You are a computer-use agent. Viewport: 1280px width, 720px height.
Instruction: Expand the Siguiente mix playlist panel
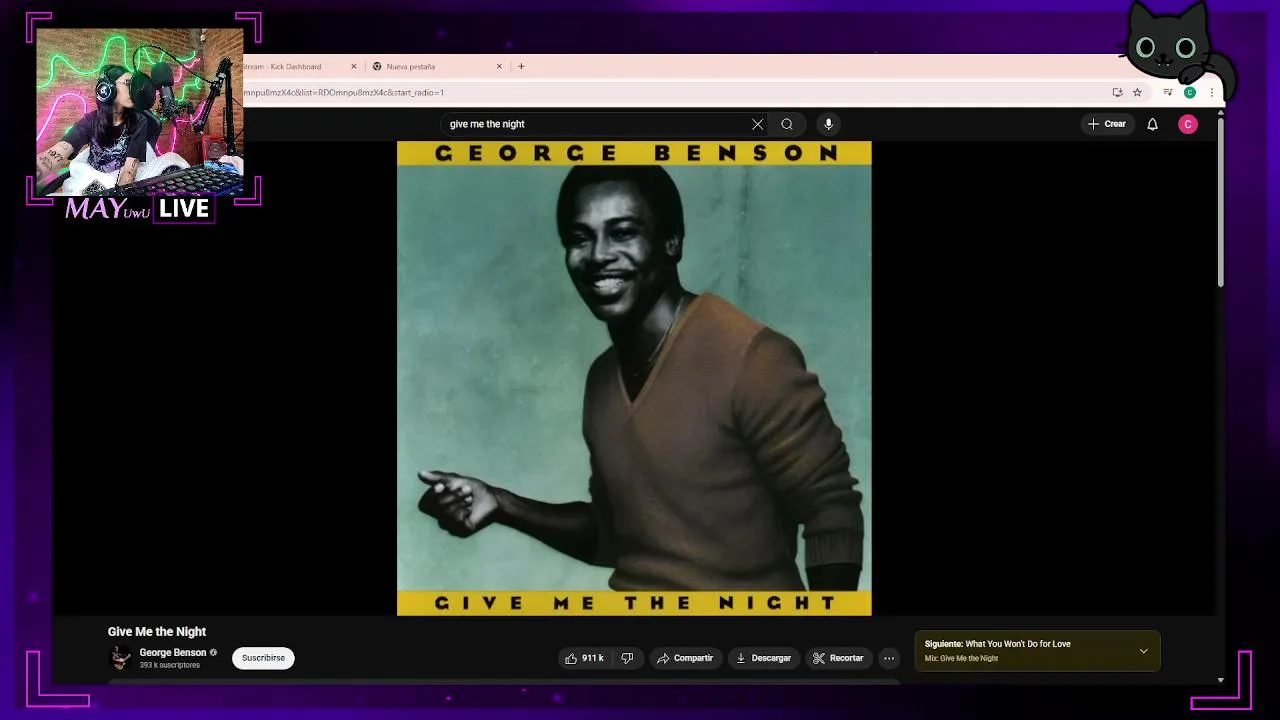click(1144, 651)
